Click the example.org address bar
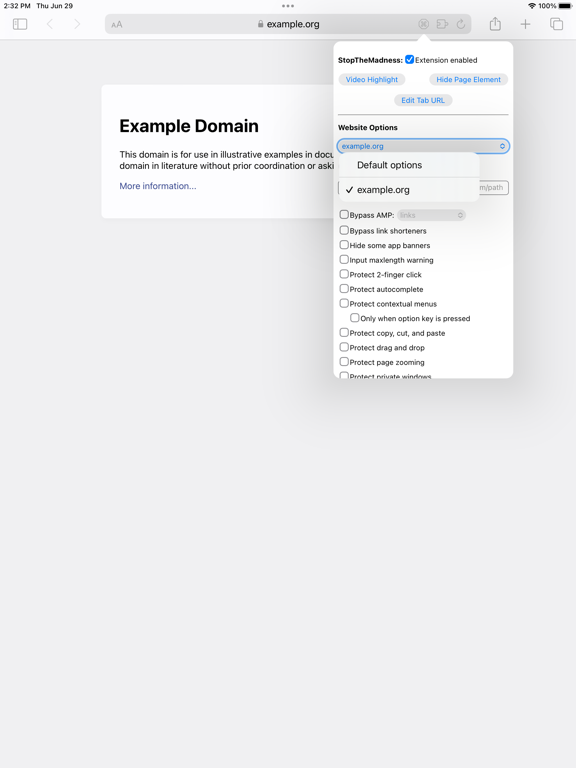This screenshot has height=768, width=576. coord(288,24)
